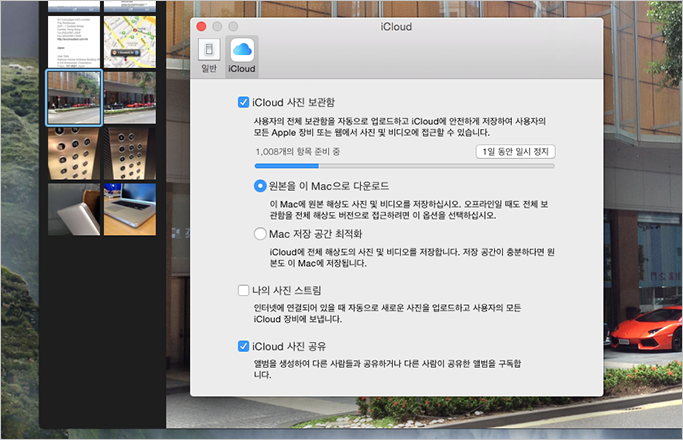Select the first elevator buttons thumbnail
This screenshot has width=683, height=440.
tap(74, 153)
